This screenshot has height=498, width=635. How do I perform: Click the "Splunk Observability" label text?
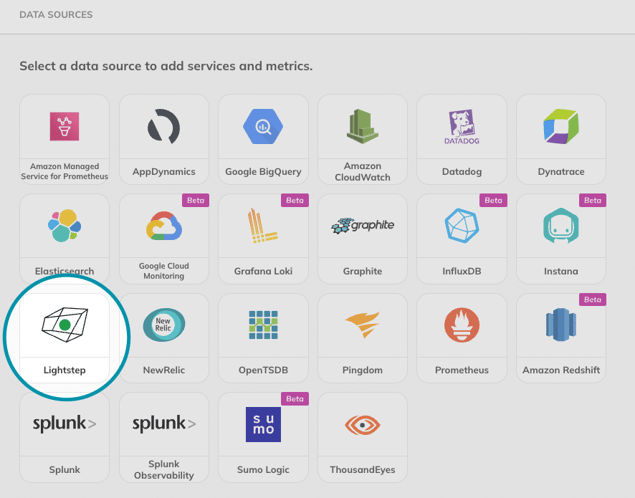164,470
